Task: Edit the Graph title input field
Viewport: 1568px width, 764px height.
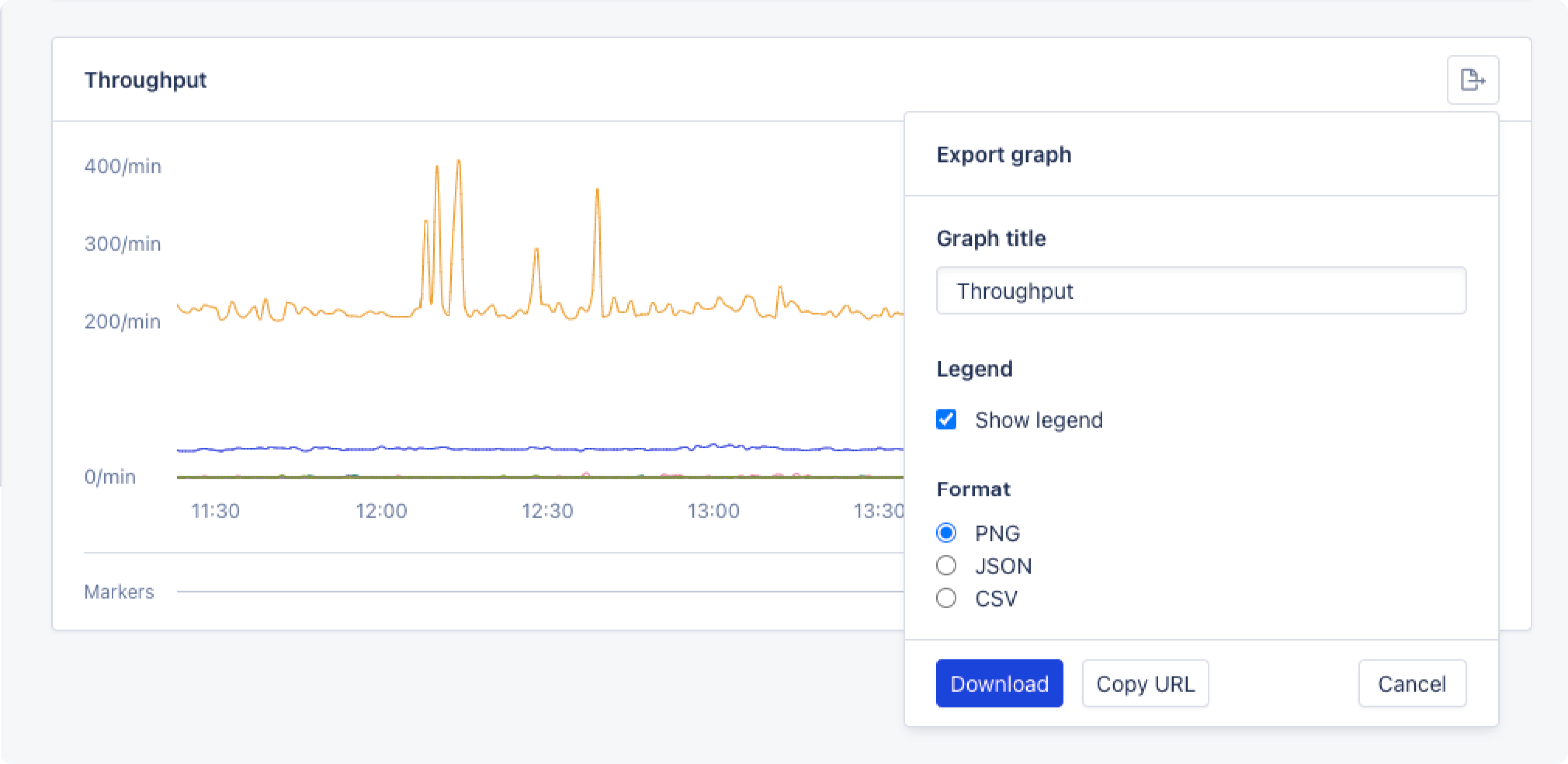Action: (1201, 290)
